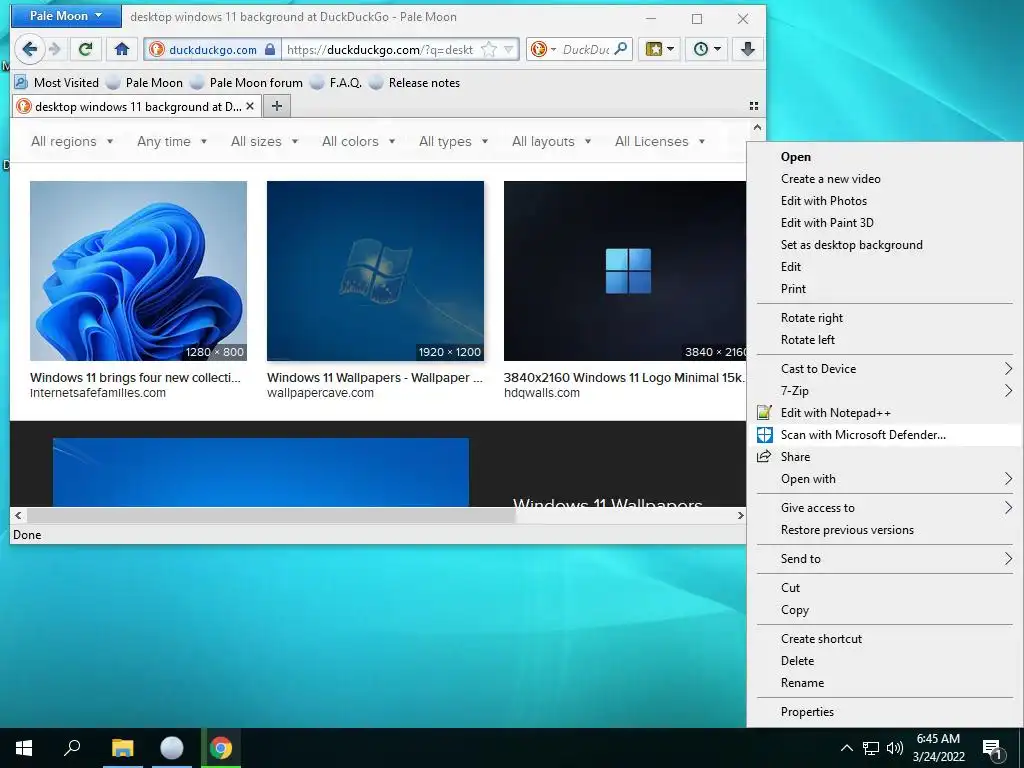Open the internetsafefamilies.com result title

click(135, 377)
